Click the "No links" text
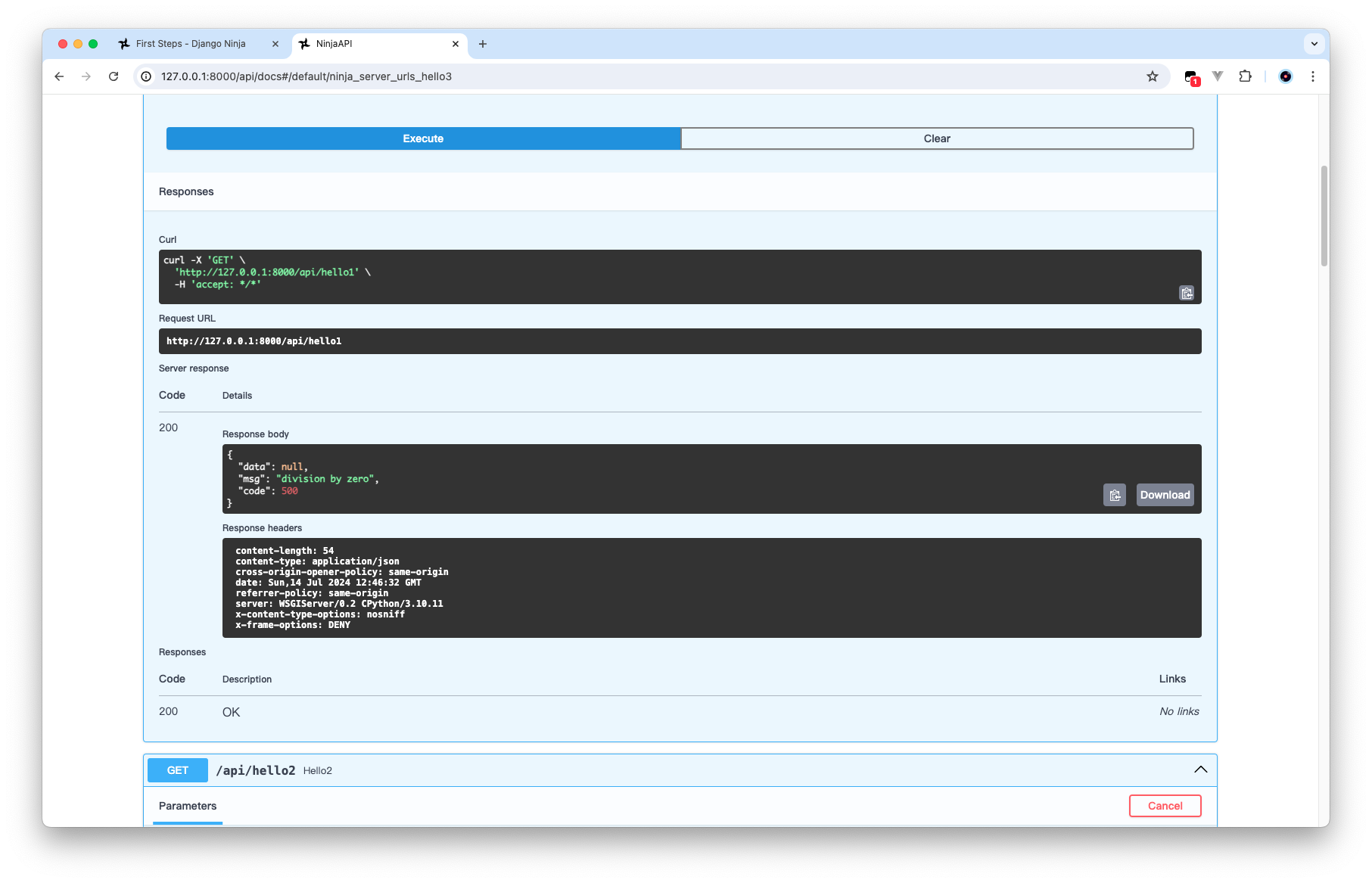Viewport: 1372px width, 883px height. pyautogui.click(x=1179, y=711)
